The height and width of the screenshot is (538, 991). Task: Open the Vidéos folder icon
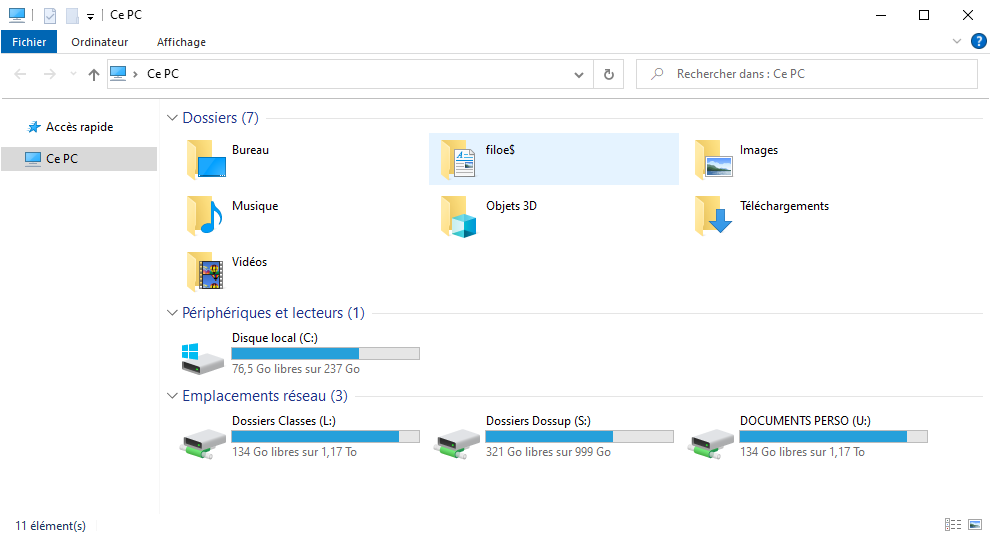(x=205, y=271)
